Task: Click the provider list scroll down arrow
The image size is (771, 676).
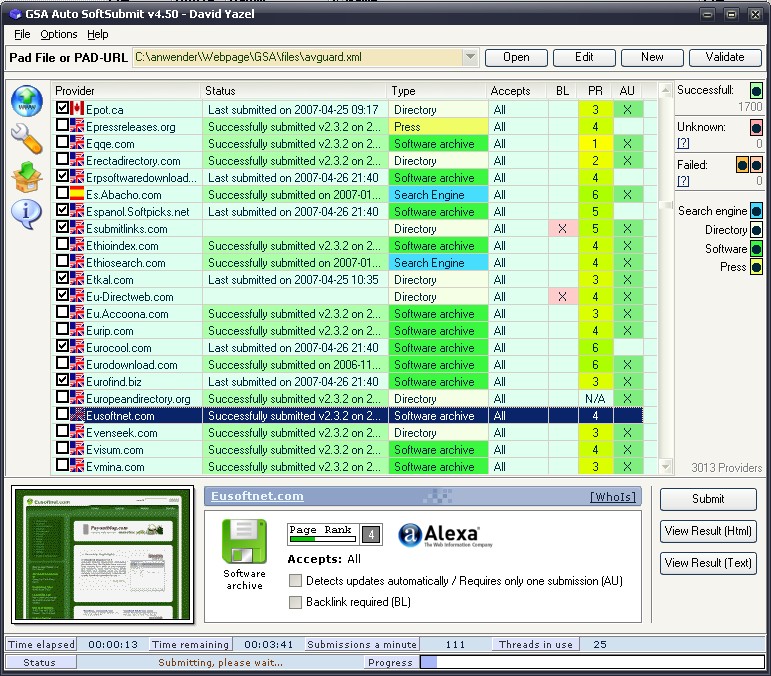Action: (666, 466)
